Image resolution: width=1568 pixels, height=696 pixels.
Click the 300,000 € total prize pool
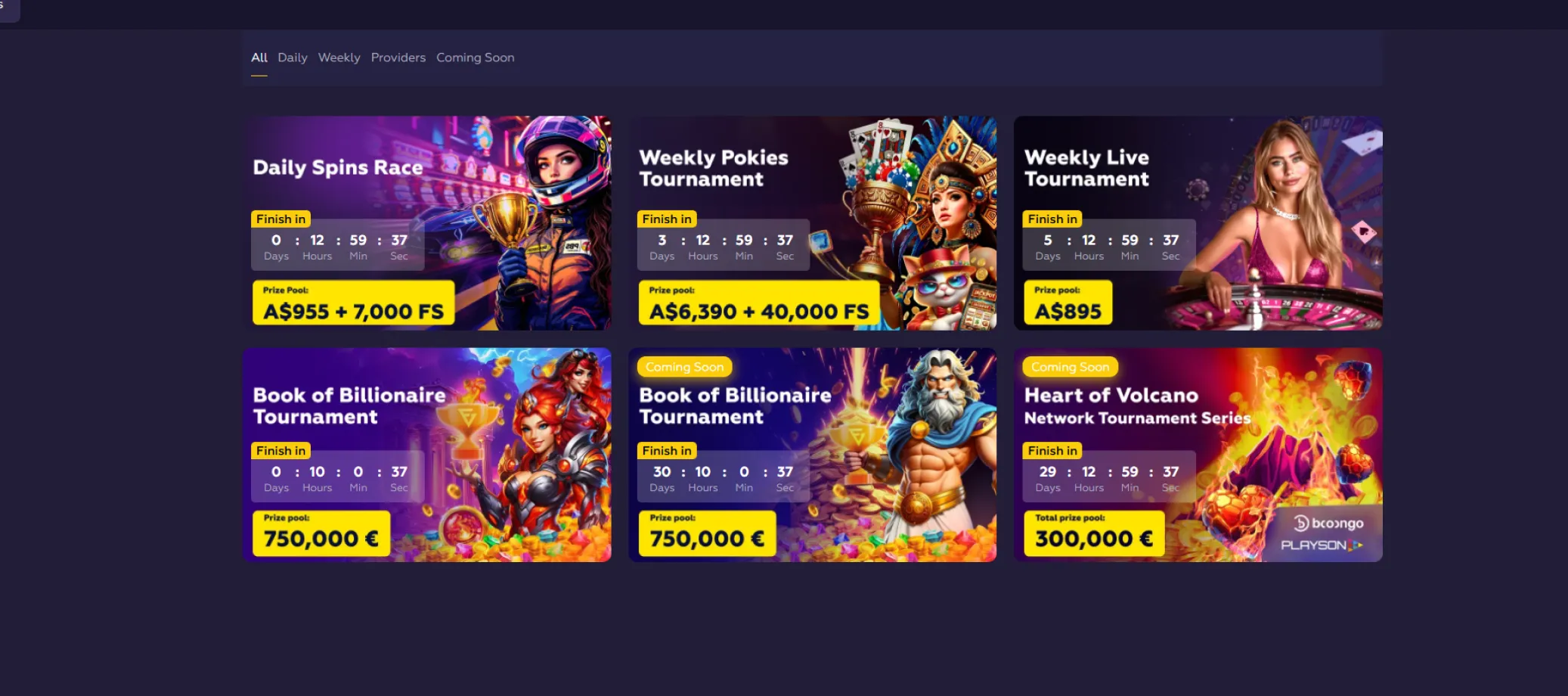pos(1094,533)
